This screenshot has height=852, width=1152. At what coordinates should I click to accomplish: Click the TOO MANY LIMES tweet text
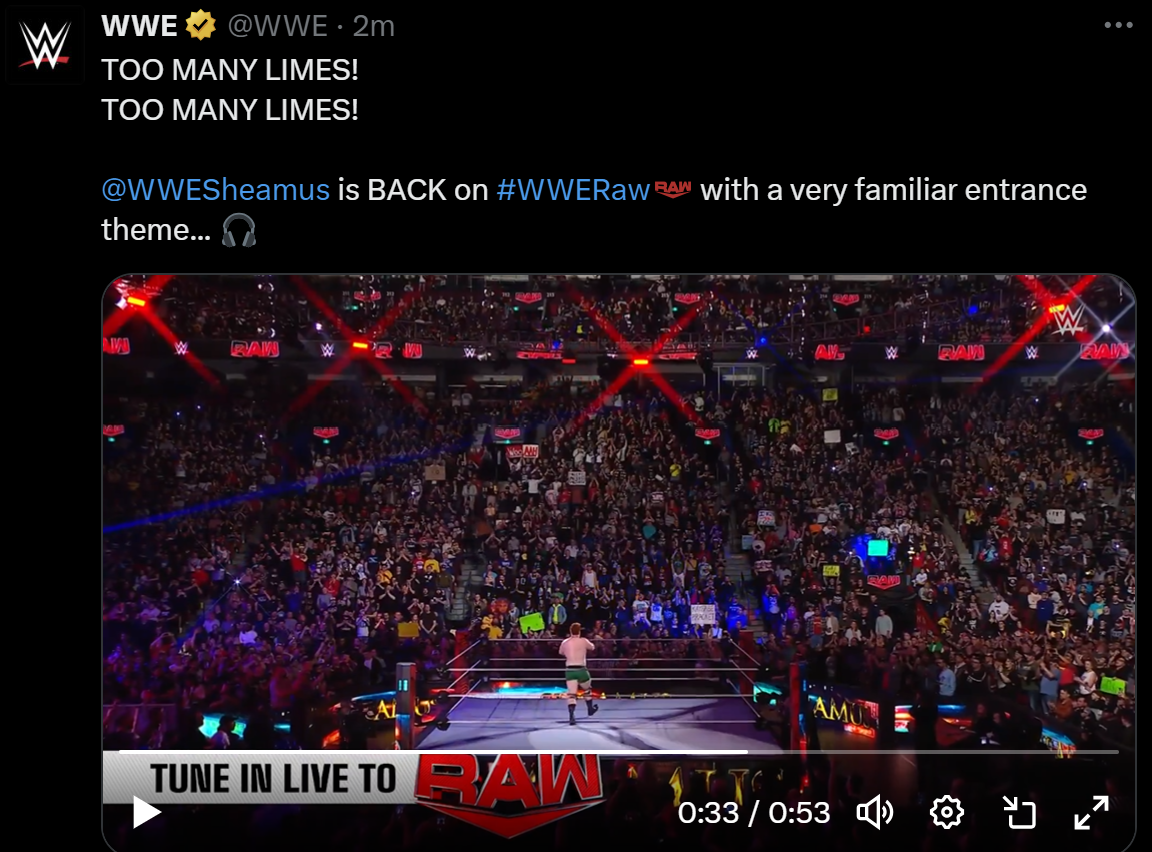pyautogui.click(x=230, y=90)
